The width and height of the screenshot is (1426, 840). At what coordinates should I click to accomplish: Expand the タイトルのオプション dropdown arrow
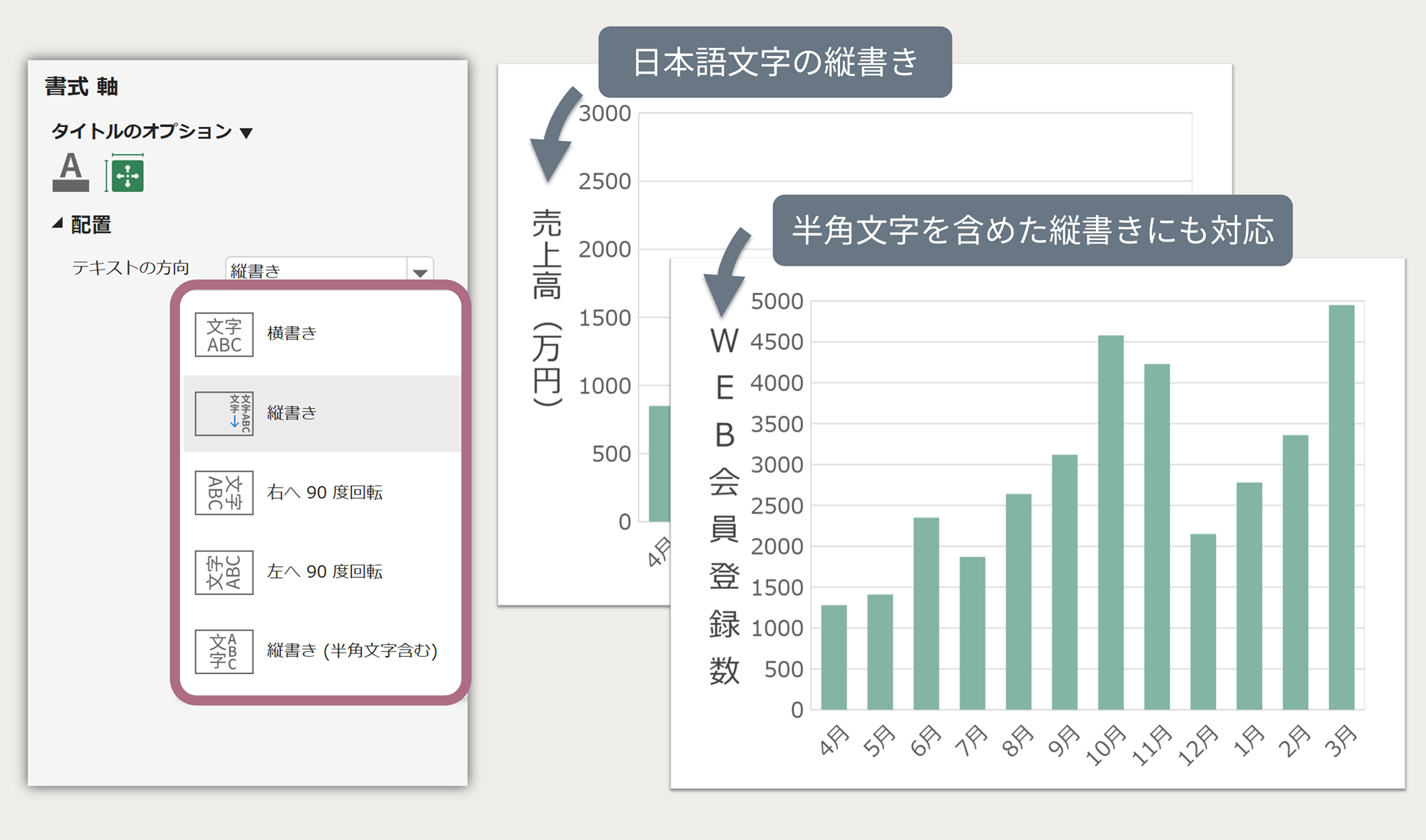247,133
